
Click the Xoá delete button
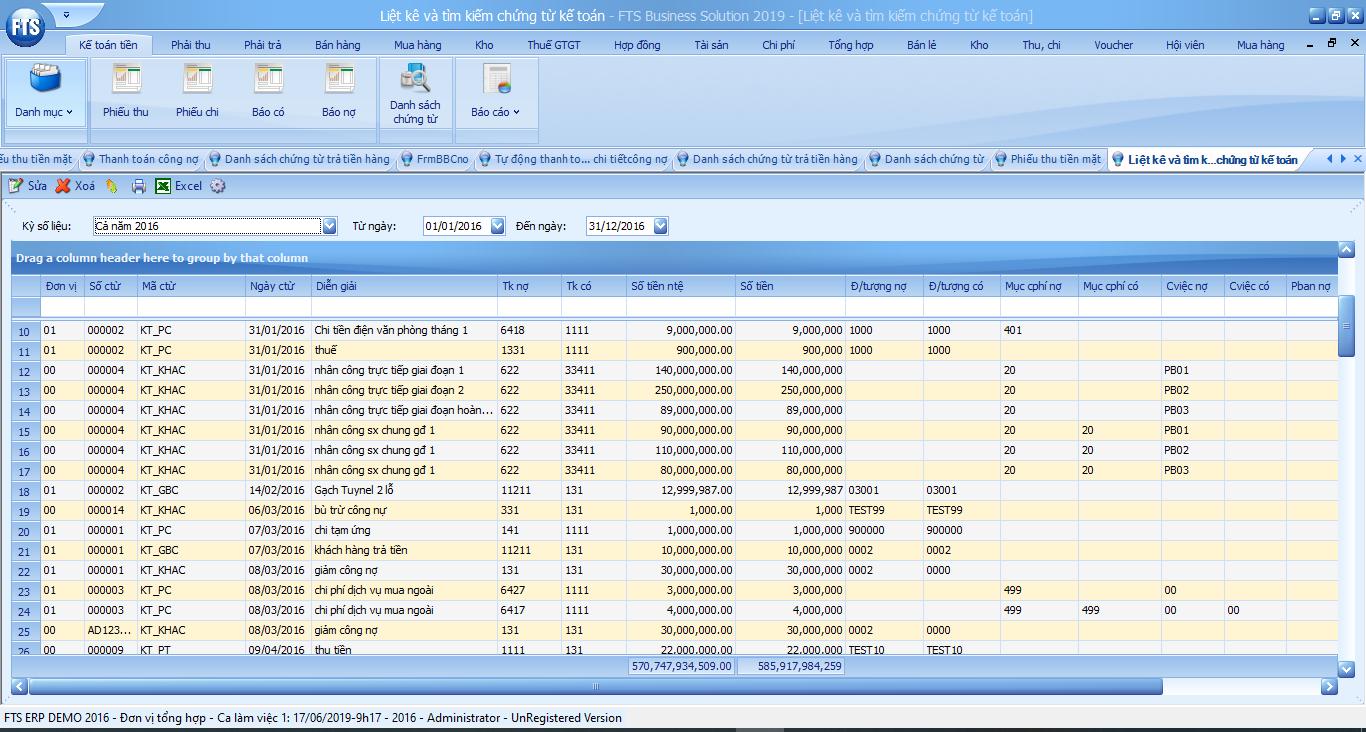coord(76,186)
